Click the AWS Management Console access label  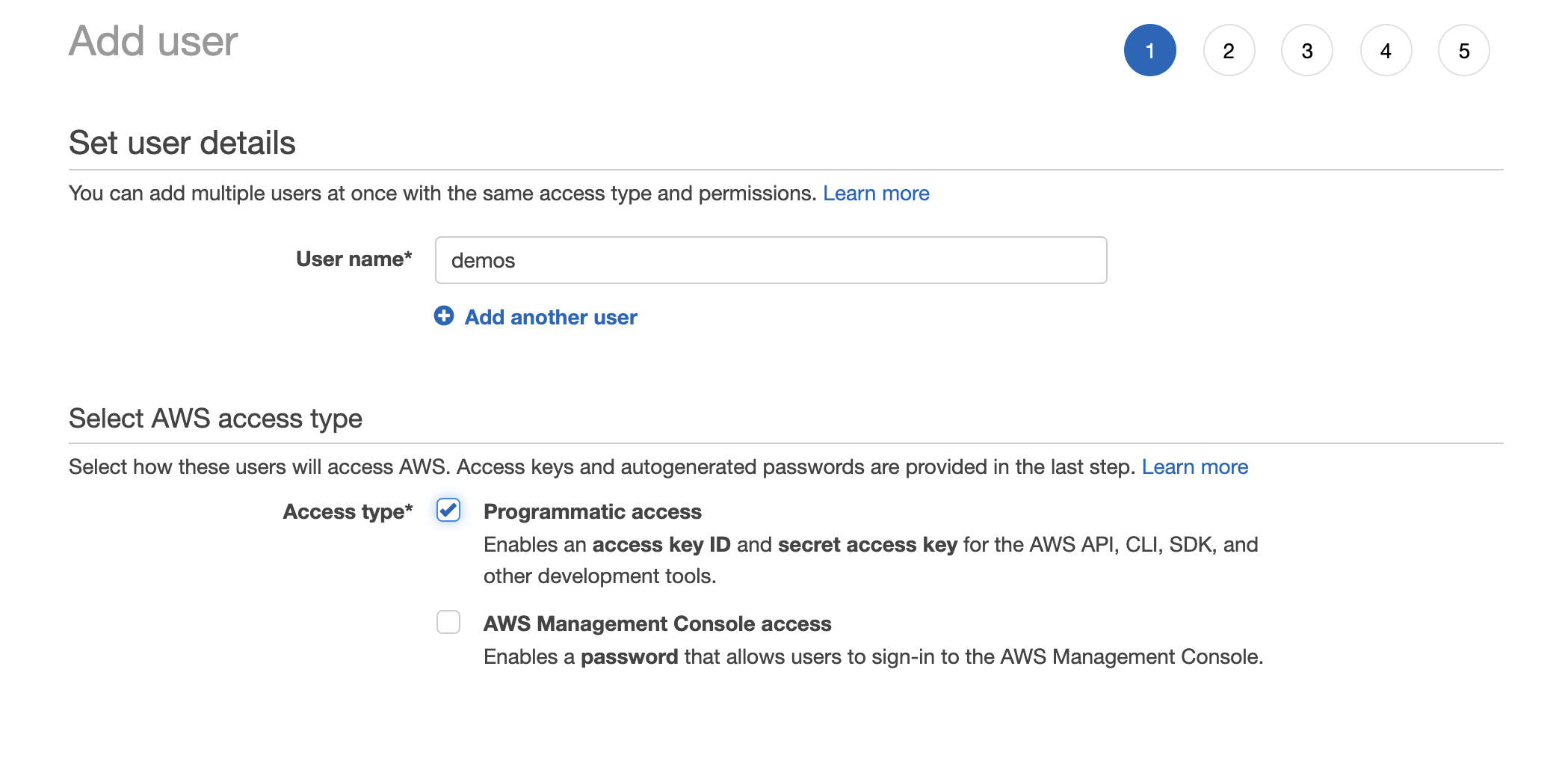[x=658, y=623]
